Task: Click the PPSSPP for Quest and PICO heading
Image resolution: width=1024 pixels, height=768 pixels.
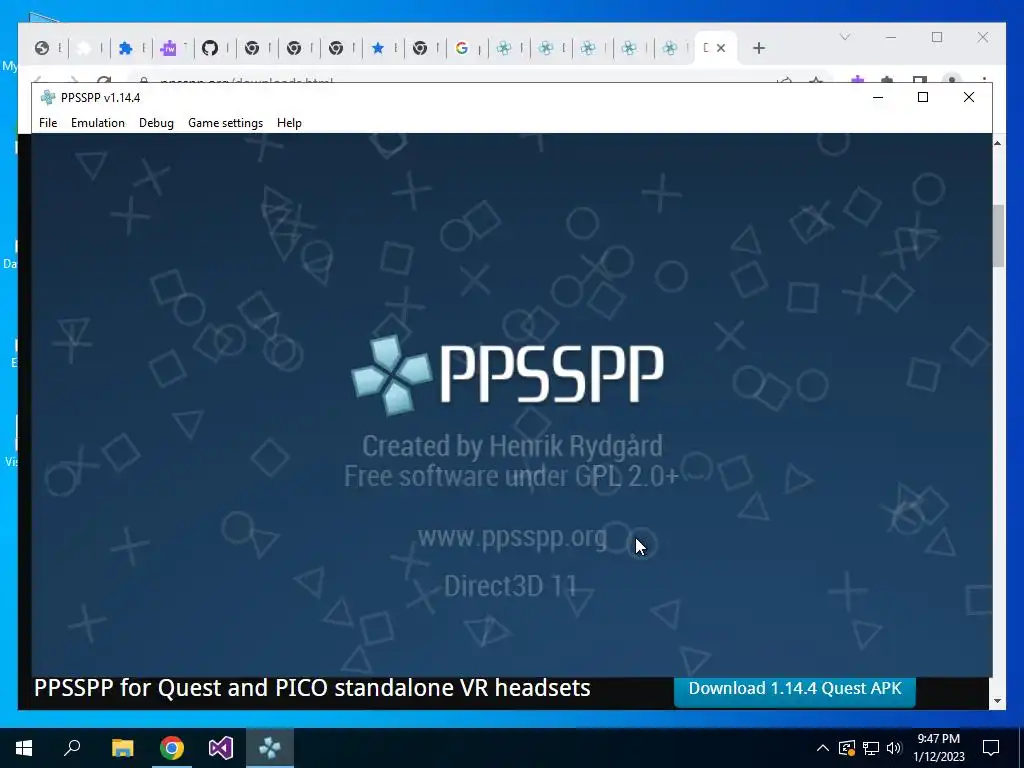Action: 312,688
